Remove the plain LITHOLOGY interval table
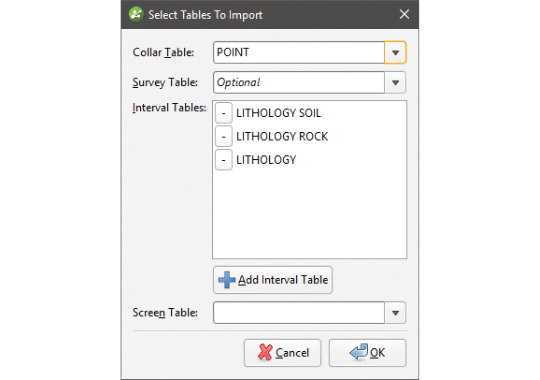 [x=224, y=160]
